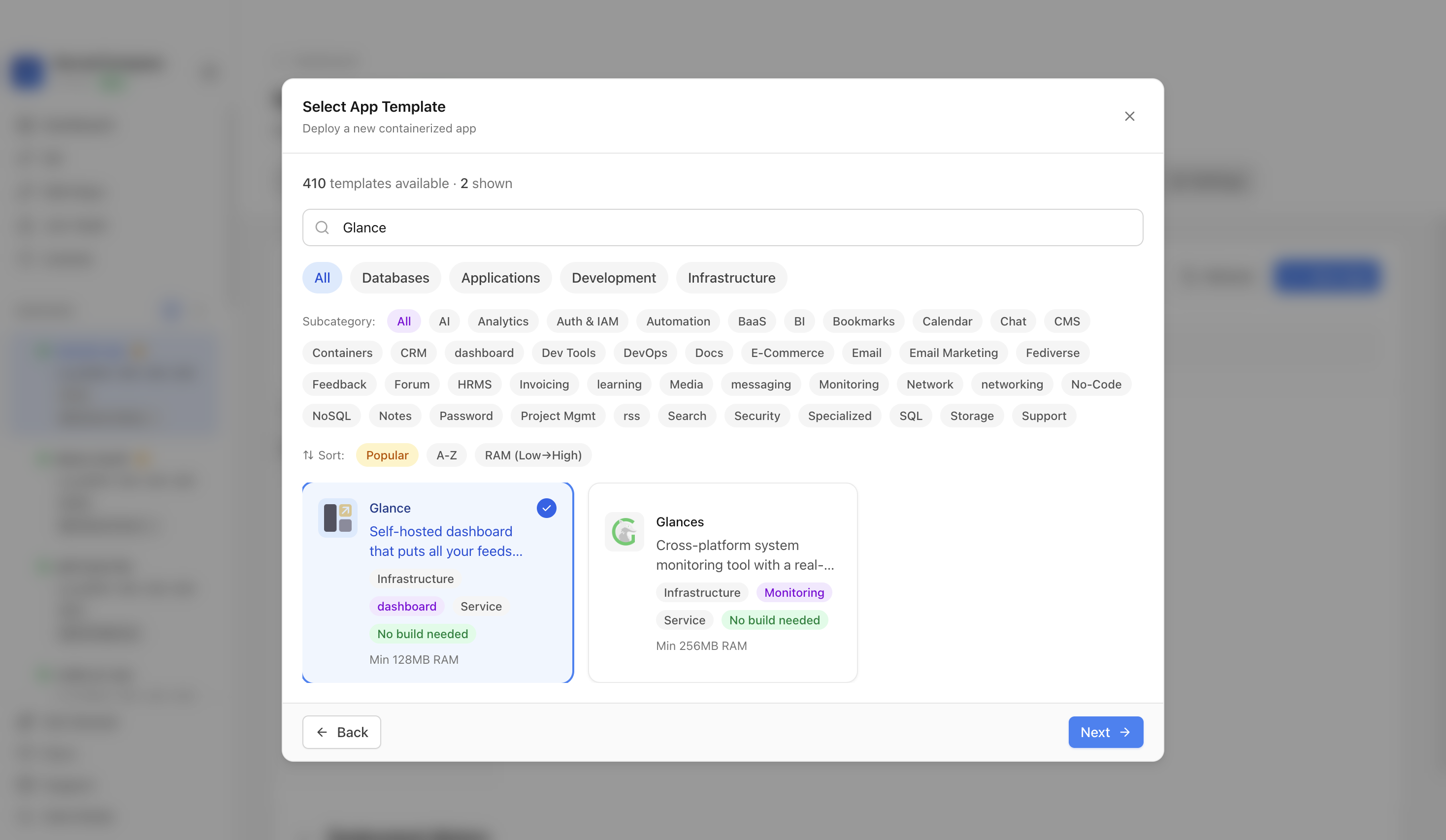Select the All category tab
The width and height of the screenshot is (1446, 840).
(x=323, y=278)
